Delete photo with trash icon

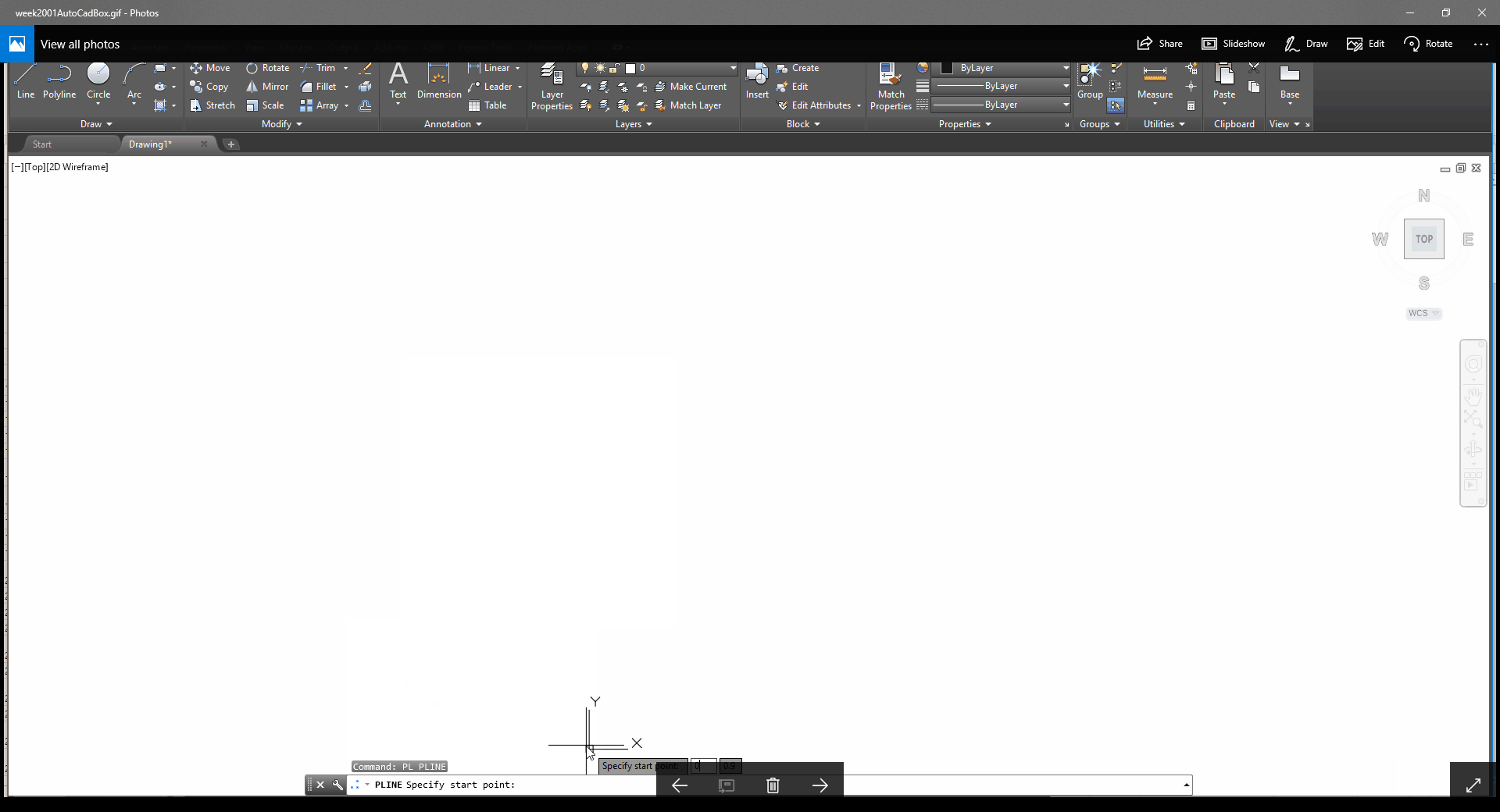click(x=773, y=785)
